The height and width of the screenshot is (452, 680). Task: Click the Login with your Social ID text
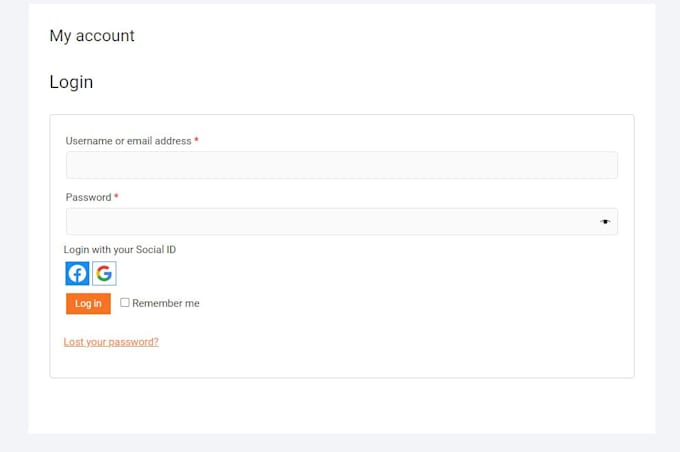coord(120,250)
